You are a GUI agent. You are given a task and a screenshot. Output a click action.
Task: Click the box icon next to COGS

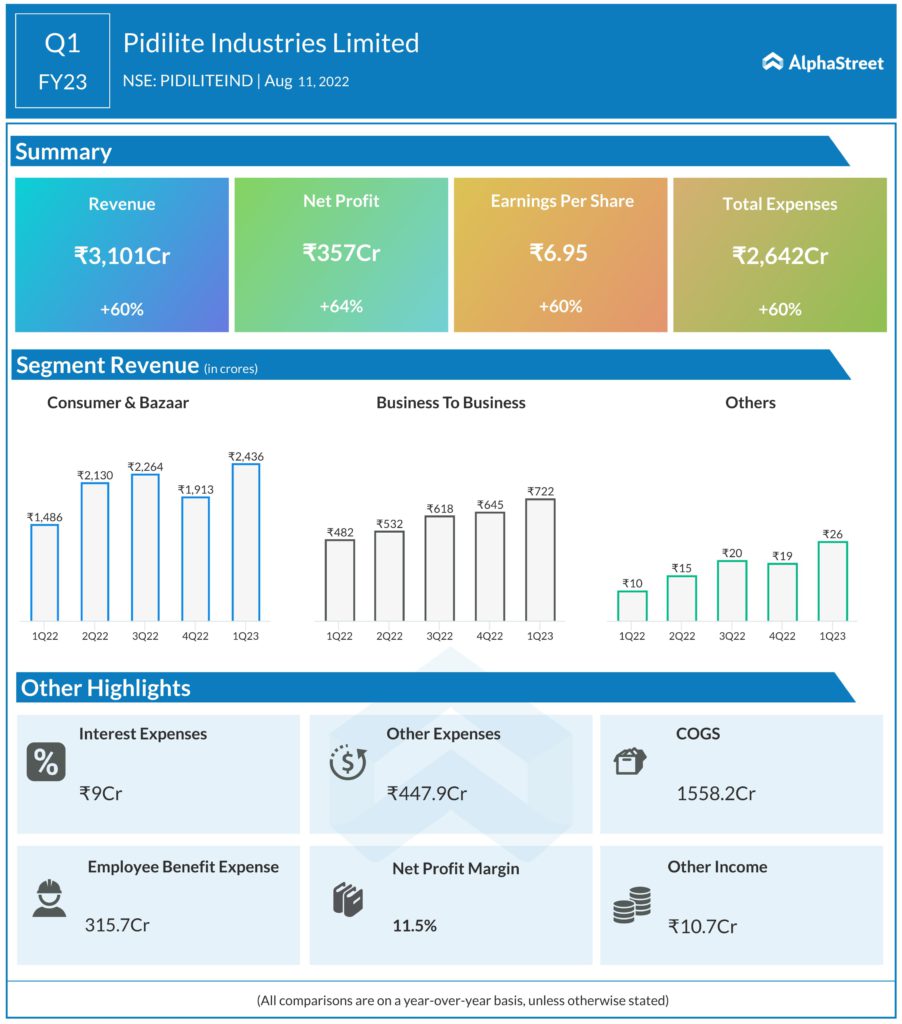(x=630, y=762)
